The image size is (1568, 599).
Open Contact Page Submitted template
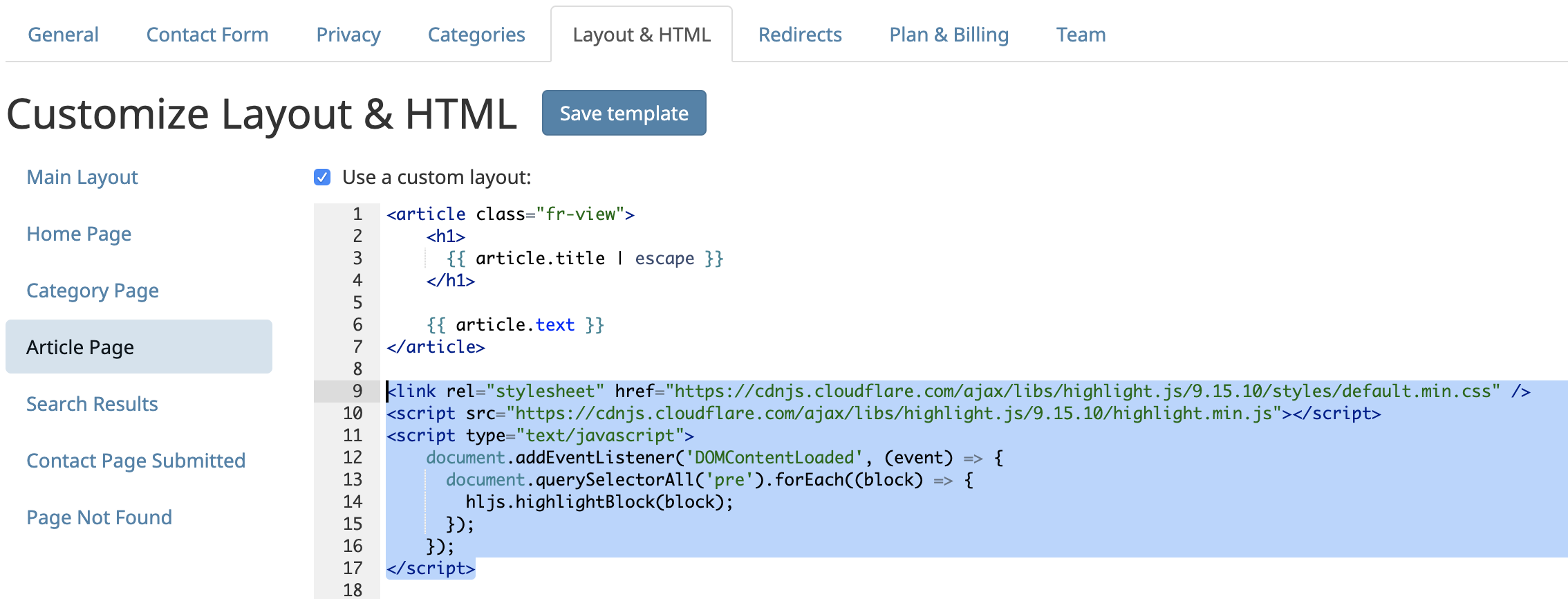click(x=136, y=461)
